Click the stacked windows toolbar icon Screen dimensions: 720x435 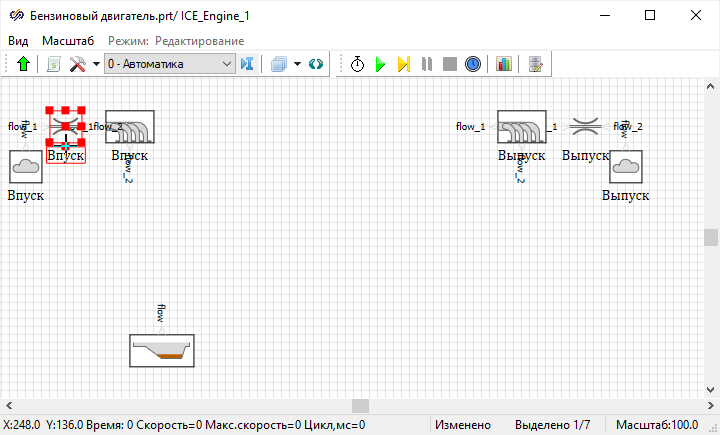[279, 64]
